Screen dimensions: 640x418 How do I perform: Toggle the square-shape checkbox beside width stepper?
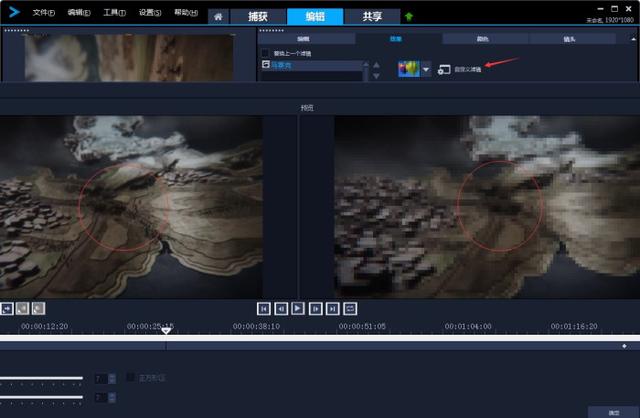click(130, 378)
